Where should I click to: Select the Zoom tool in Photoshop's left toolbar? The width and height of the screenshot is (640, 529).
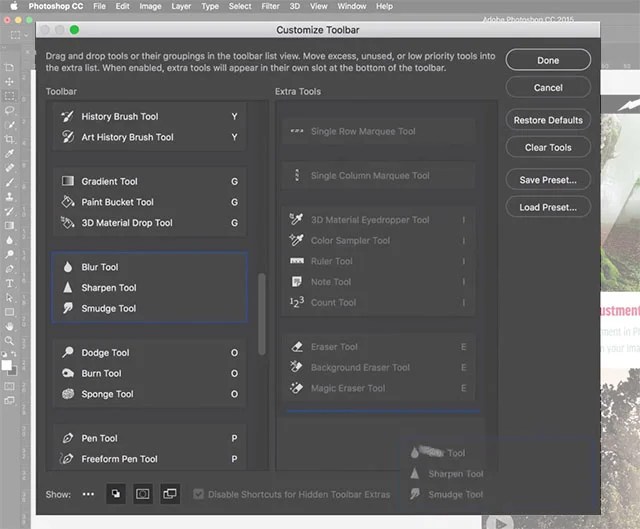click(9, 341)
